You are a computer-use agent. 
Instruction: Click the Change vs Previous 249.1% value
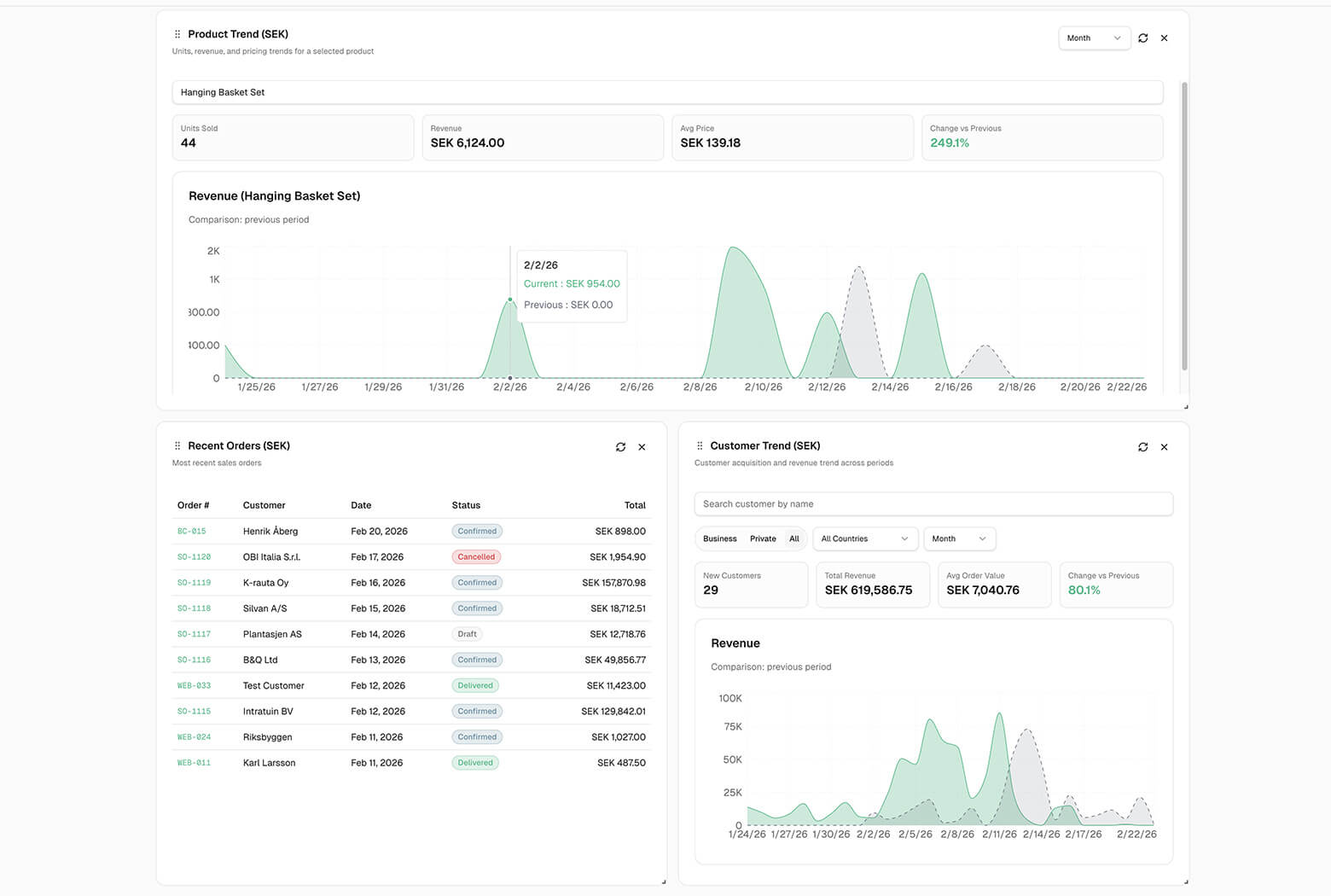(950, 143)
